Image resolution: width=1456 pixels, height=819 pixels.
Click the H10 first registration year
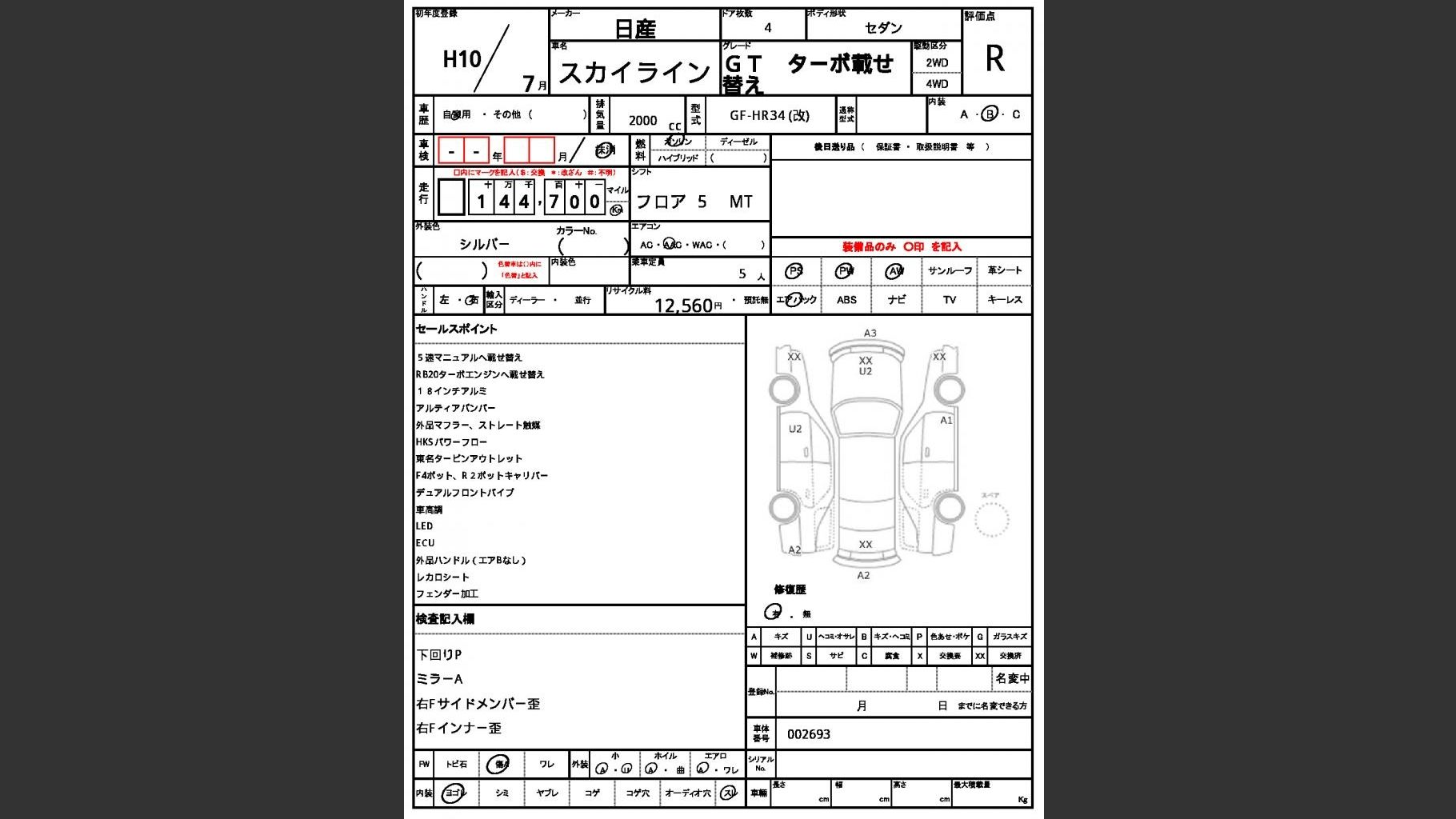[462, 59]
